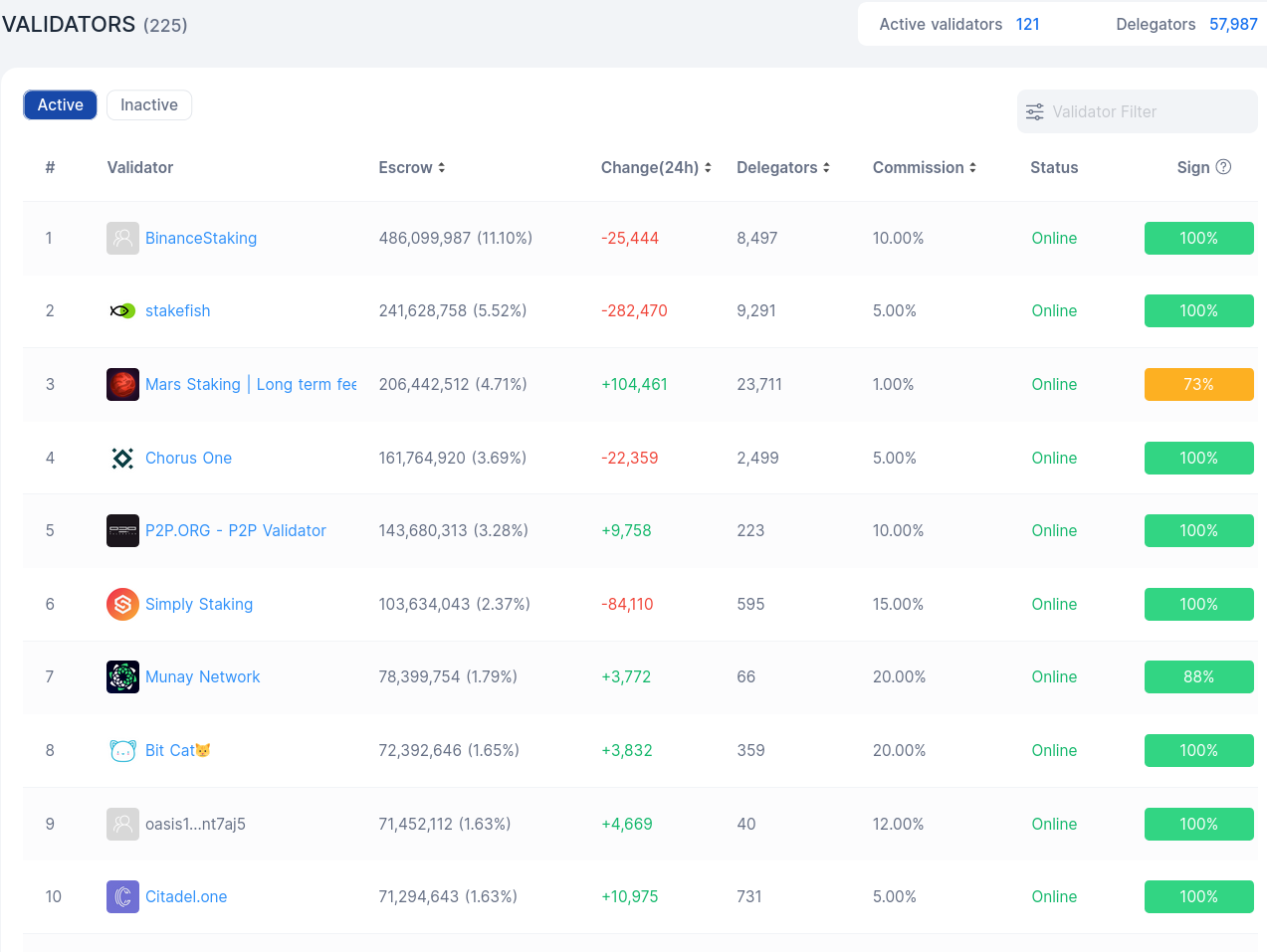Click the Simply Staking logo icon
1267x952 pixels.
[122, 604]
